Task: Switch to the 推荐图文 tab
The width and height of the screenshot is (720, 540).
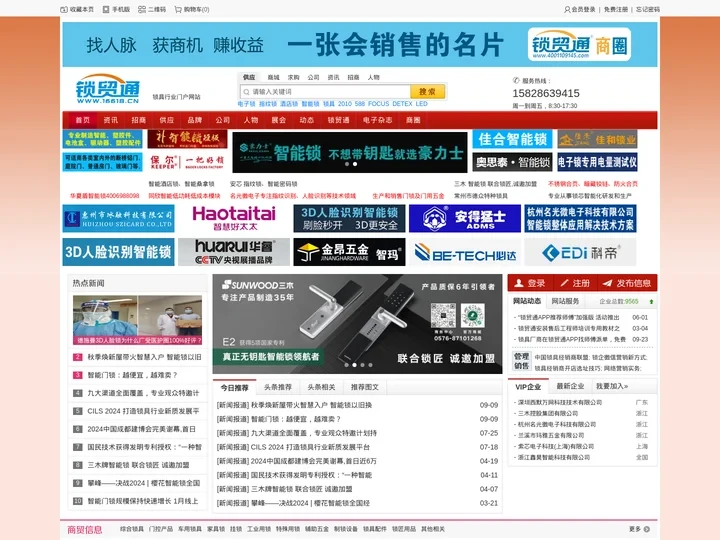Action: [365, 387]
